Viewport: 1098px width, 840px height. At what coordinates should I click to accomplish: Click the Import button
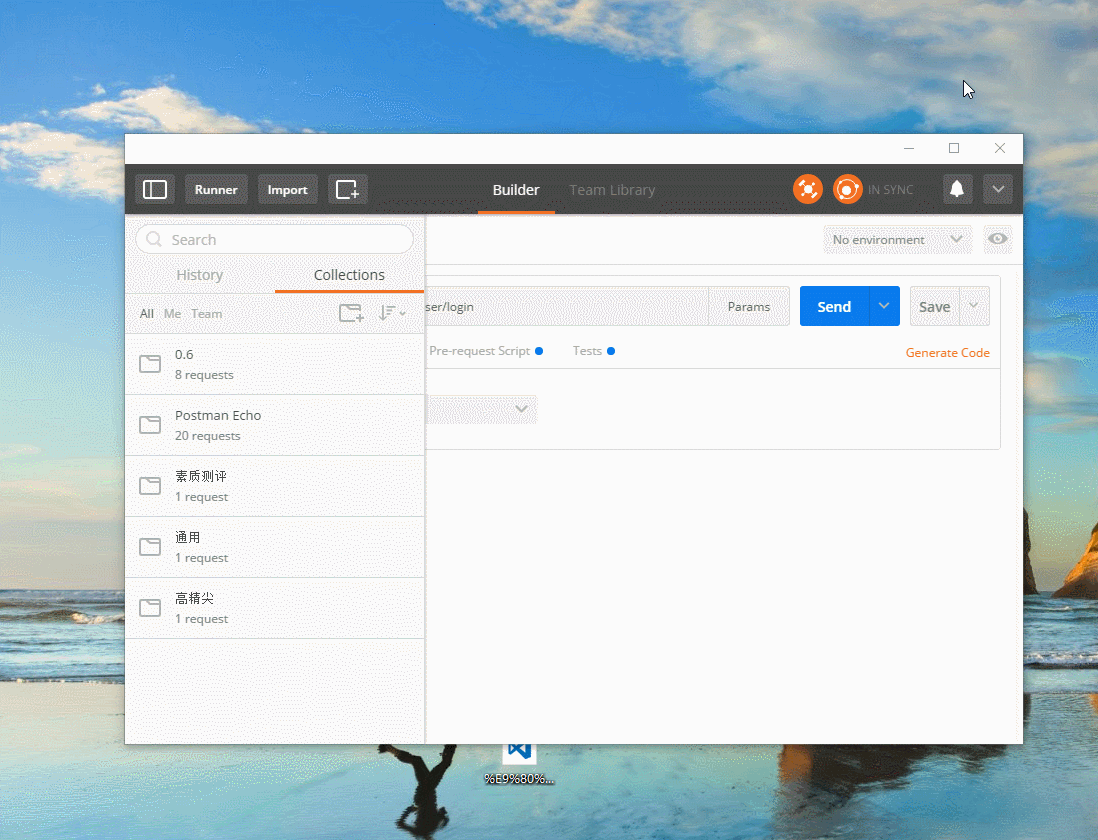coord(287,190)
